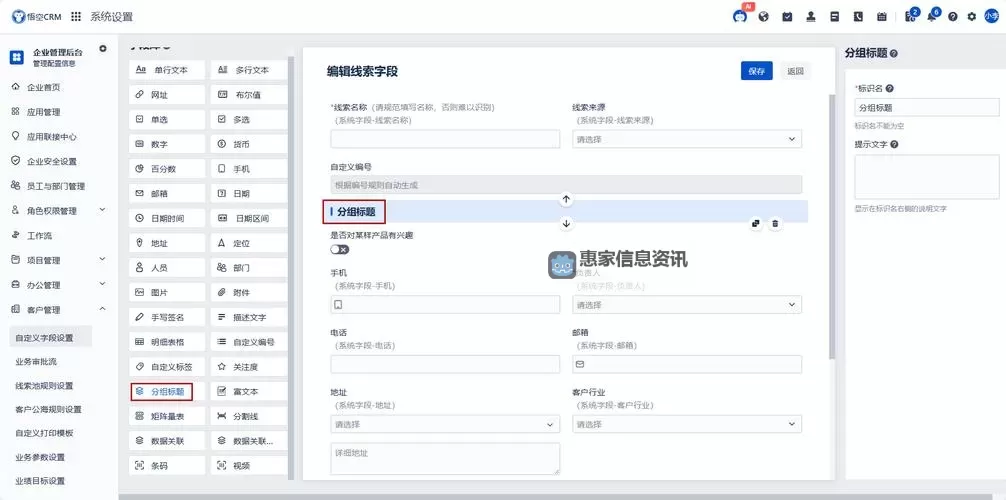1006x500 pixels.
Task: Add a 网址 field type
Action: [167, 95]
